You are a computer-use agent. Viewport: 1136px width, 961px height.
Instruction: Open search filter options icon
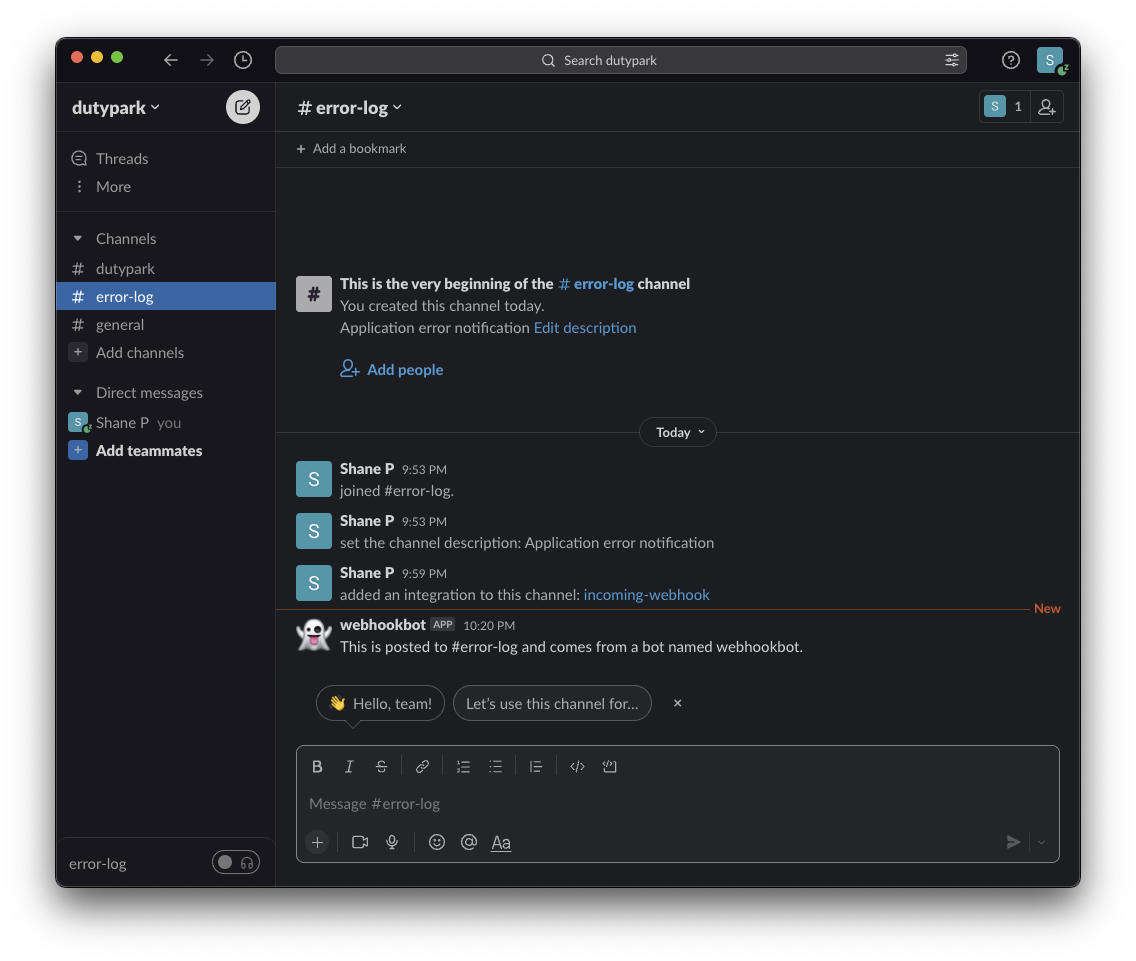pos(951,60)
